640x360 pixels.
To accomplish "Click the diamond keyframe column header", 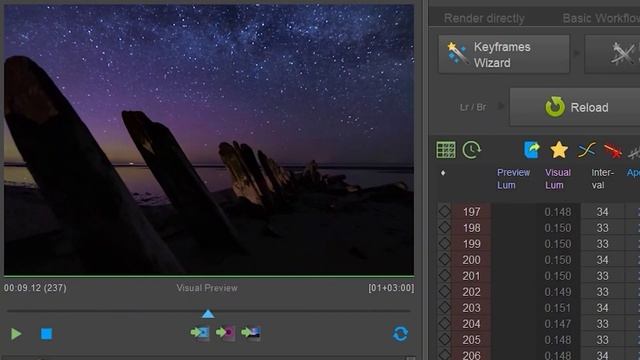I will pyautogui.click(x=443, y=173).
